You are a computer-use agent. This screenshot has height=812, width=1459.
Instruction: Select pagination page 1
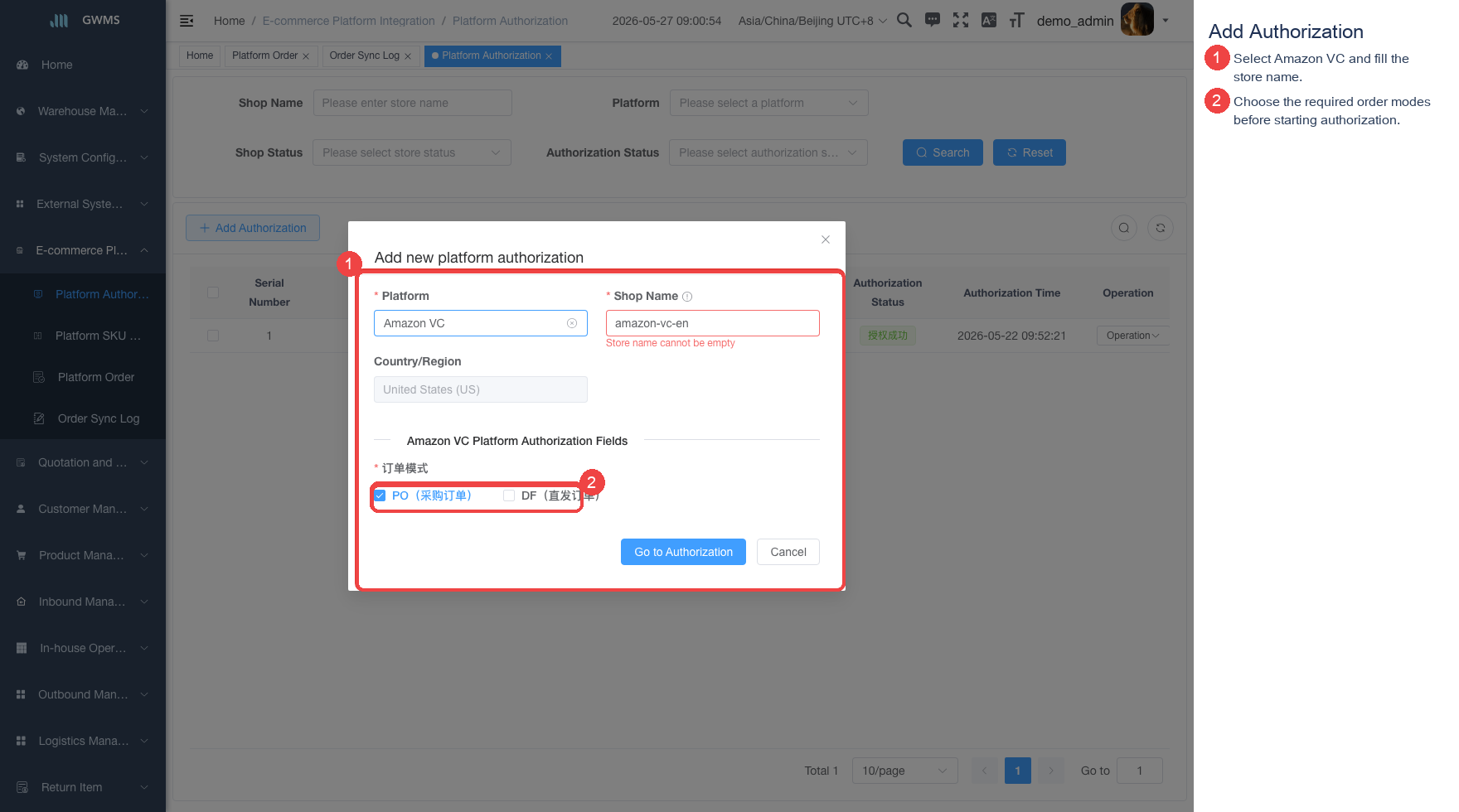1018,771
